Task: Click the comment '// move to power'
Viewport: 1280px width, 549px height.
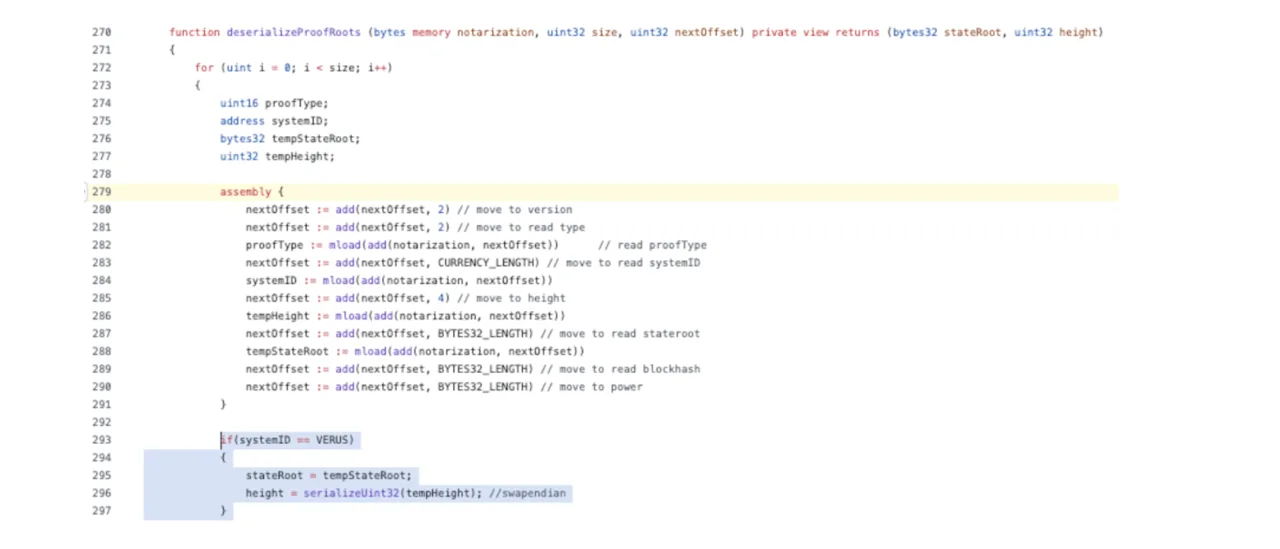Action: 591,387
